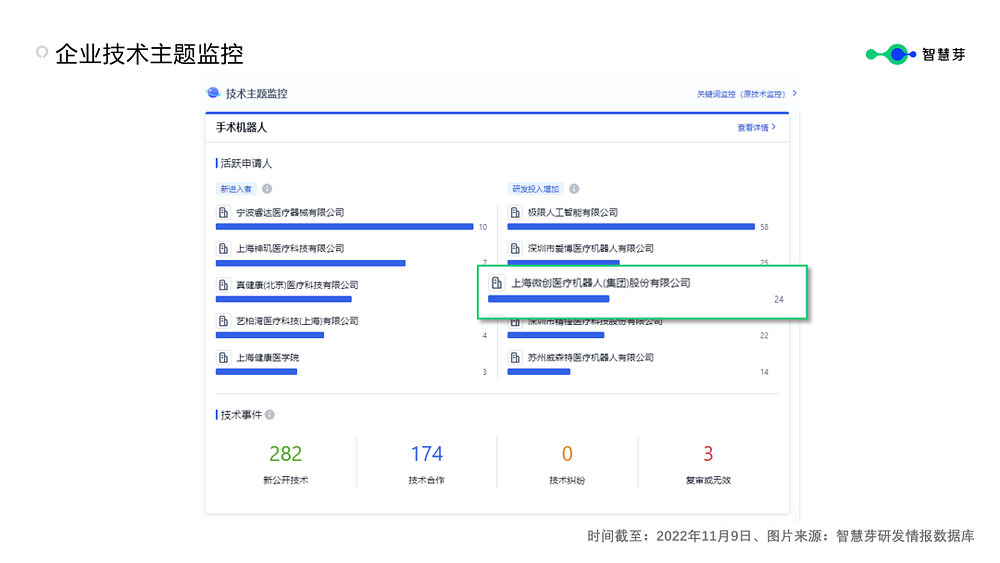Click company icon for 极限人工智能有限公司
The height and width of the screenshot is (563, 1000).
(x=515, y=212)
